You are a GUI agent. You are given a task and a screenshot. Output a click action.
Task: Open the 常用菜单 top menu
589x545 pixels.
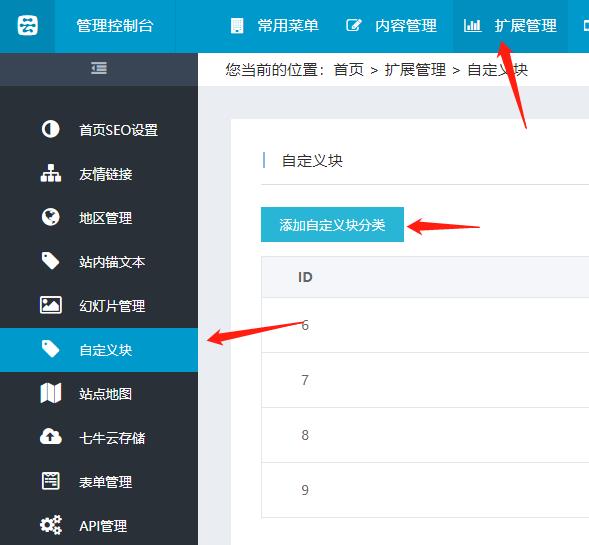point(275,26)
